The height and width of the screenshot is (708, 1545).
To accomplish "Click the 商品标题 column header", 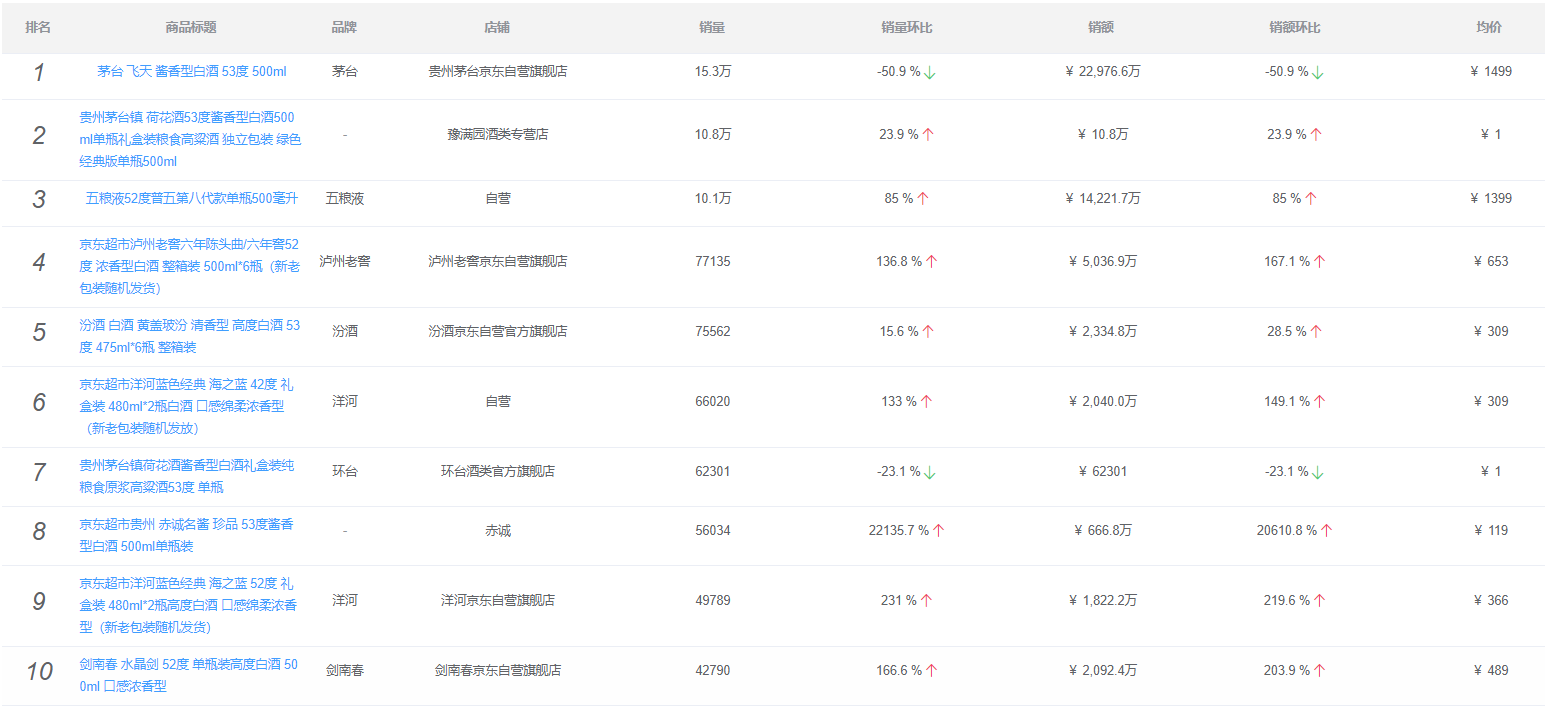I will (x=191, y=28).
